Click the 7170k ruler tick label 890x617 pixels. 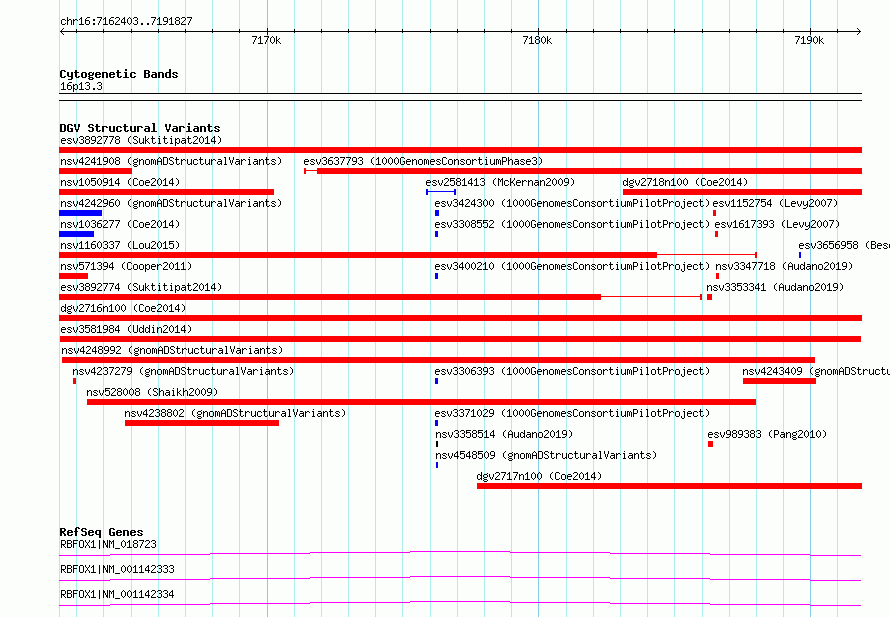pyautogui.click(x=266, y=40)
